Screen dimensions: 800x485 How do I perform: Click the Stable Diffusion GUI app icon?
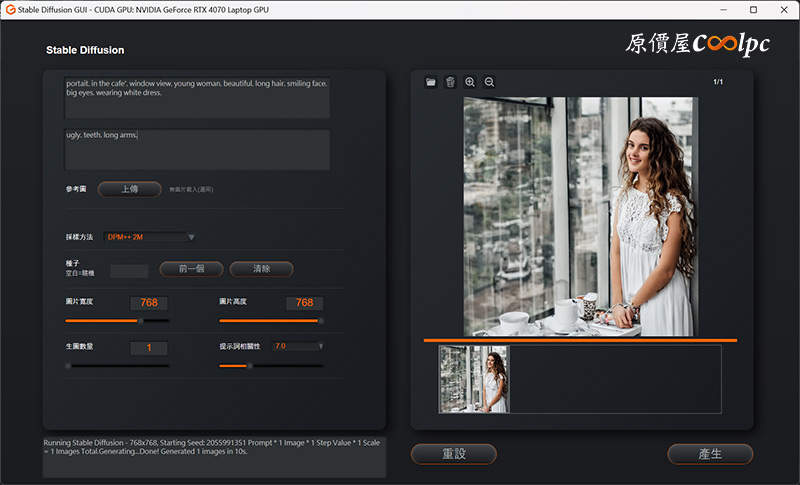pyautogui.click(x=9, y=9)
